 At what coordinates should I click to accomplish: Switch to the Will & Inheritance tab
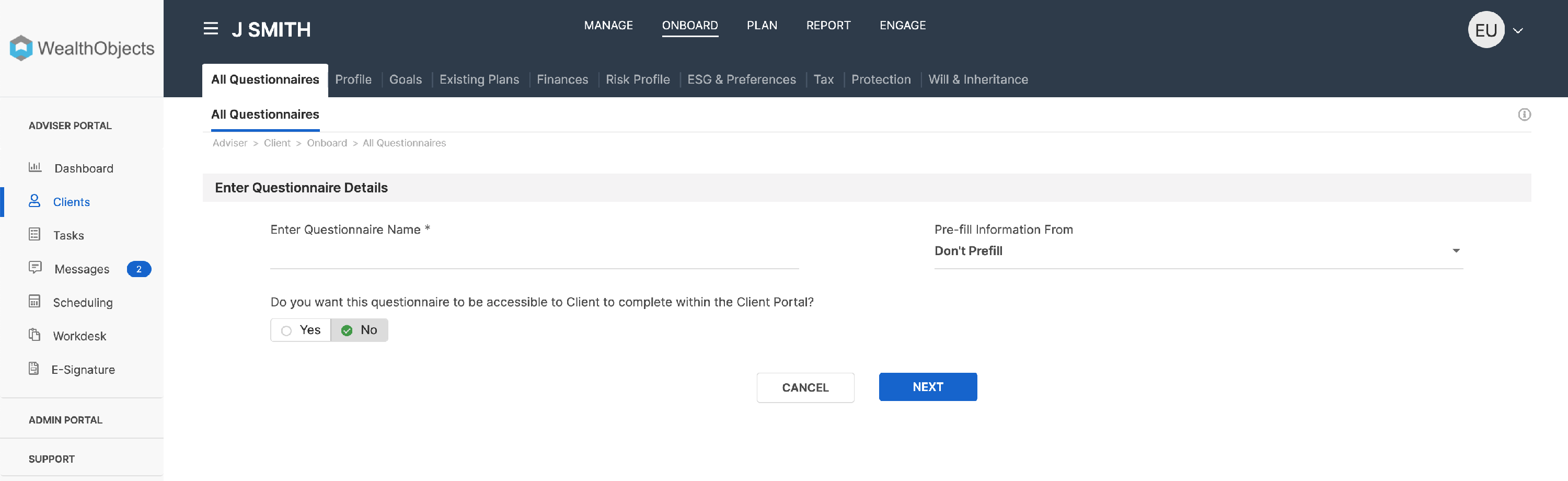pyautogui.click(x=977, y=80)
